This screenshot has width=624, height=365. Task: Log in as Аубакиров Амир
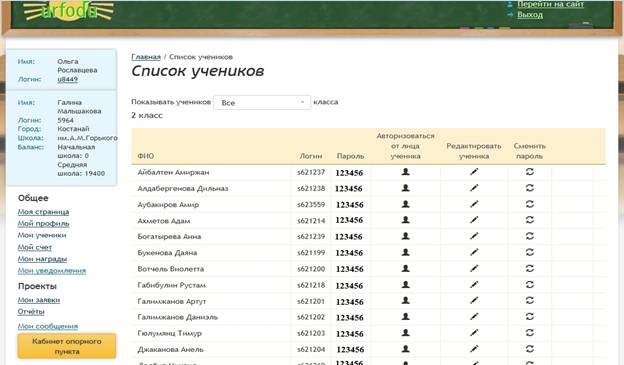(x=405, y=204)
